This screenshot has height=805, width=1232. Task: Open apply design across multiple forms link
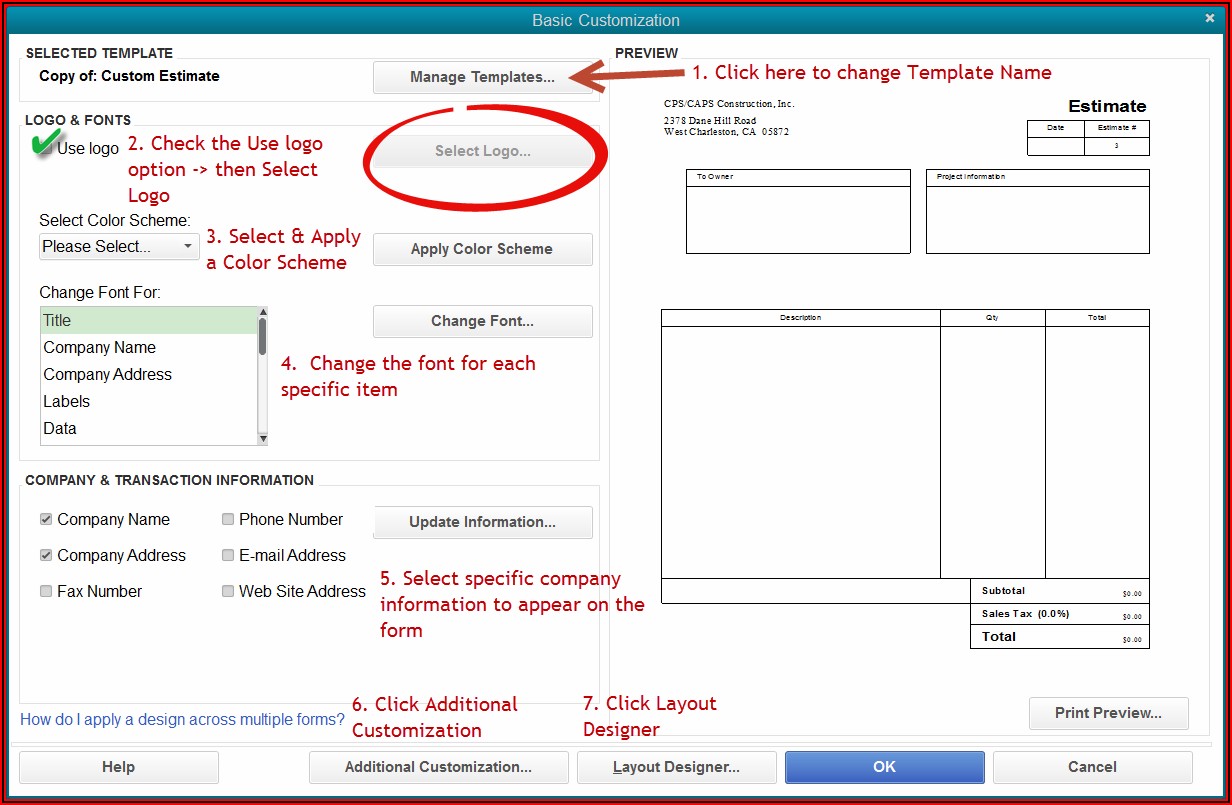(182, 719)
